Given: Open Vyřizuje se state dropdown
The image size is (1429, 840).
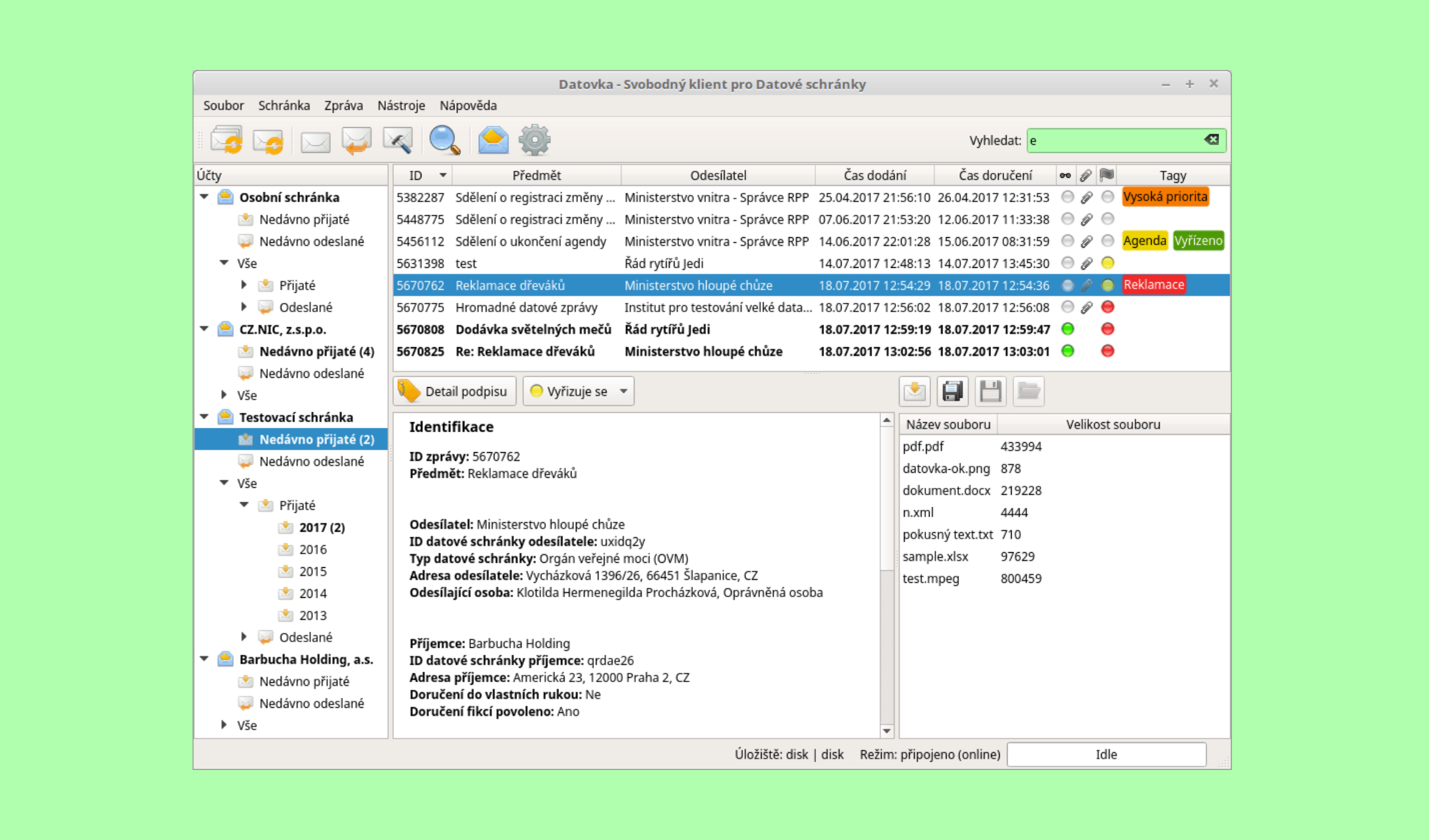Looking at the screenshot, I should [x=578, y=391].
